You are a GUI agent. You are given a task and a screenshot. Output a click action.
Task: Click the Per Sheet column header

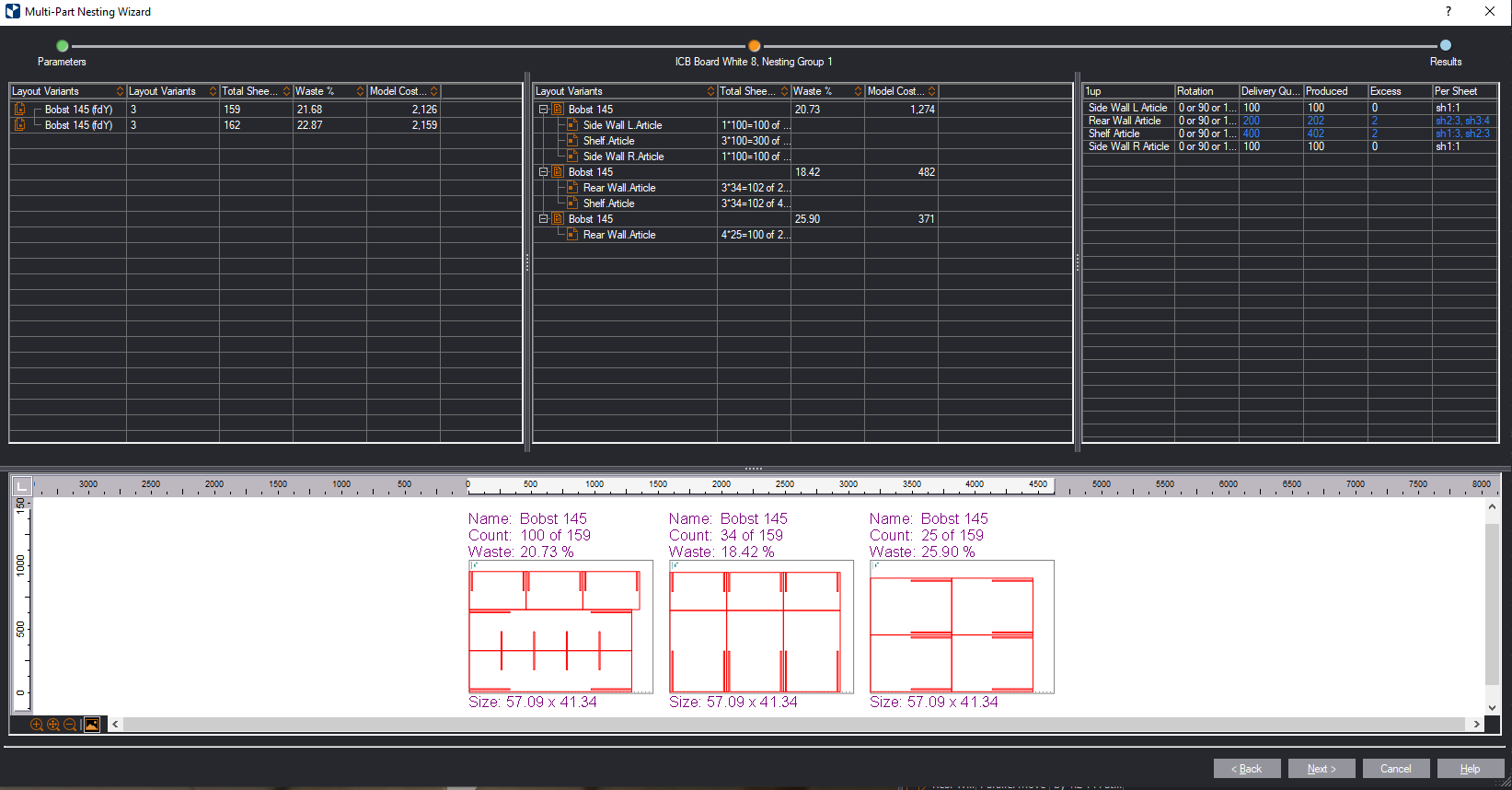[1465, 91]
